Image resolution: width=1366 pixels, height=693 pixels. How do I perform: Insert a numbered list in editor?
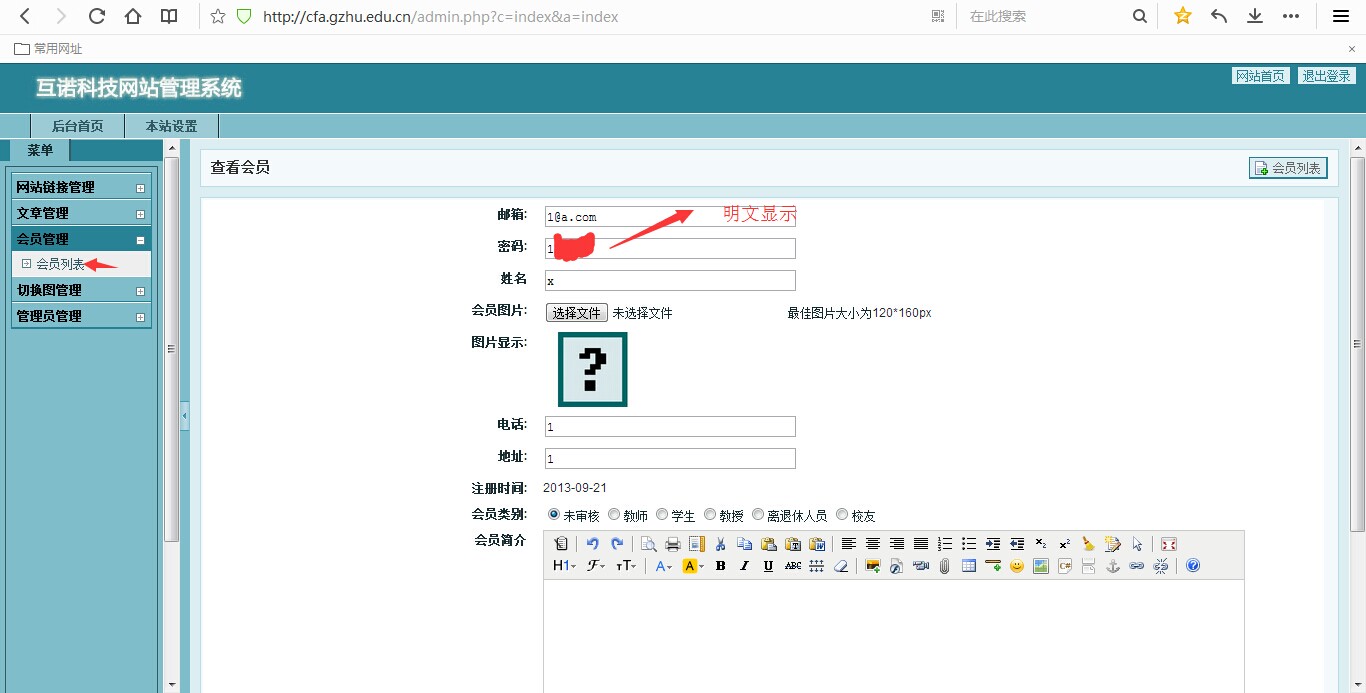(945, 544)
